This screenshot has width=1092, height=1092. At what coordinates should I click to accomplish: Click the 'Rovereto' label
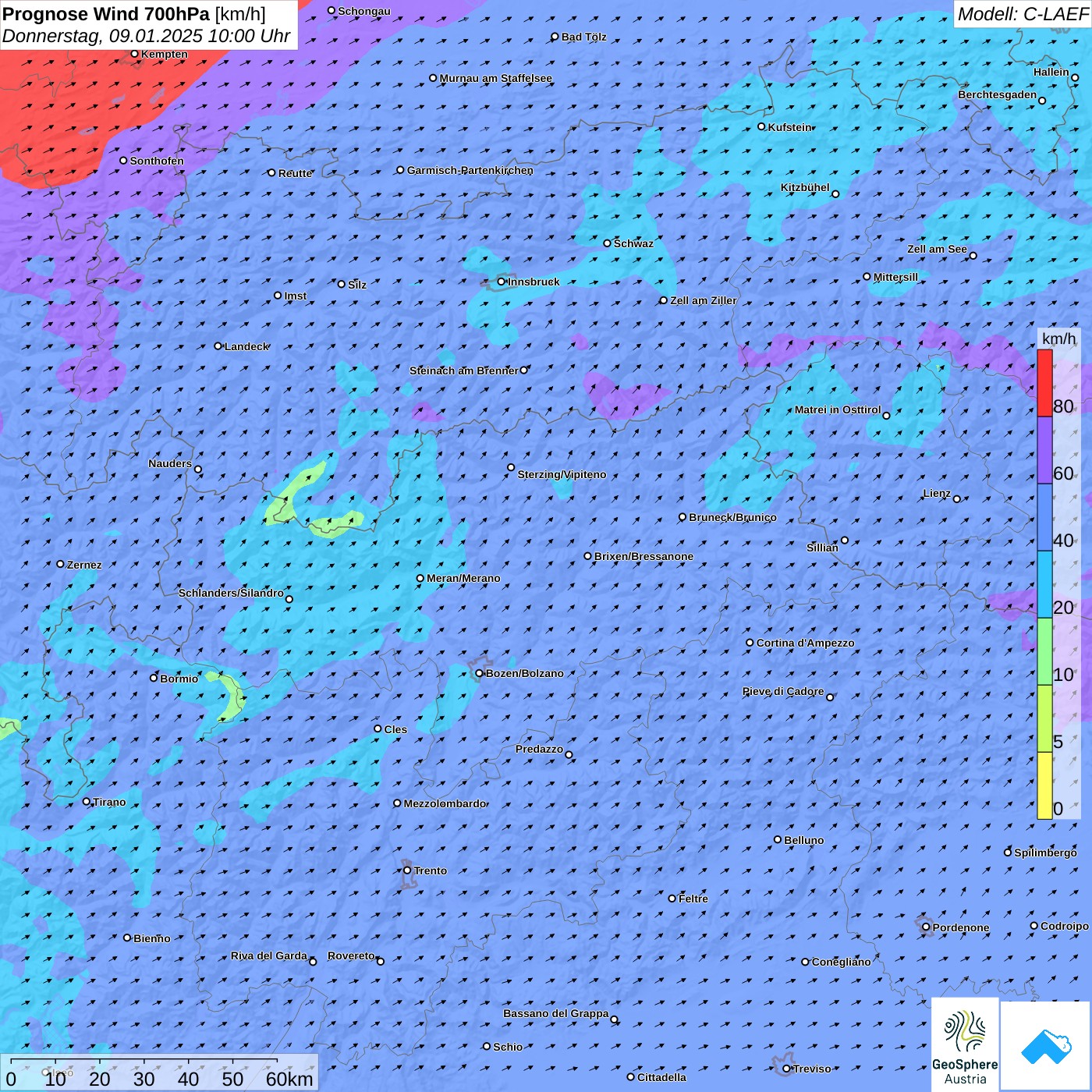tap(351, 955)
